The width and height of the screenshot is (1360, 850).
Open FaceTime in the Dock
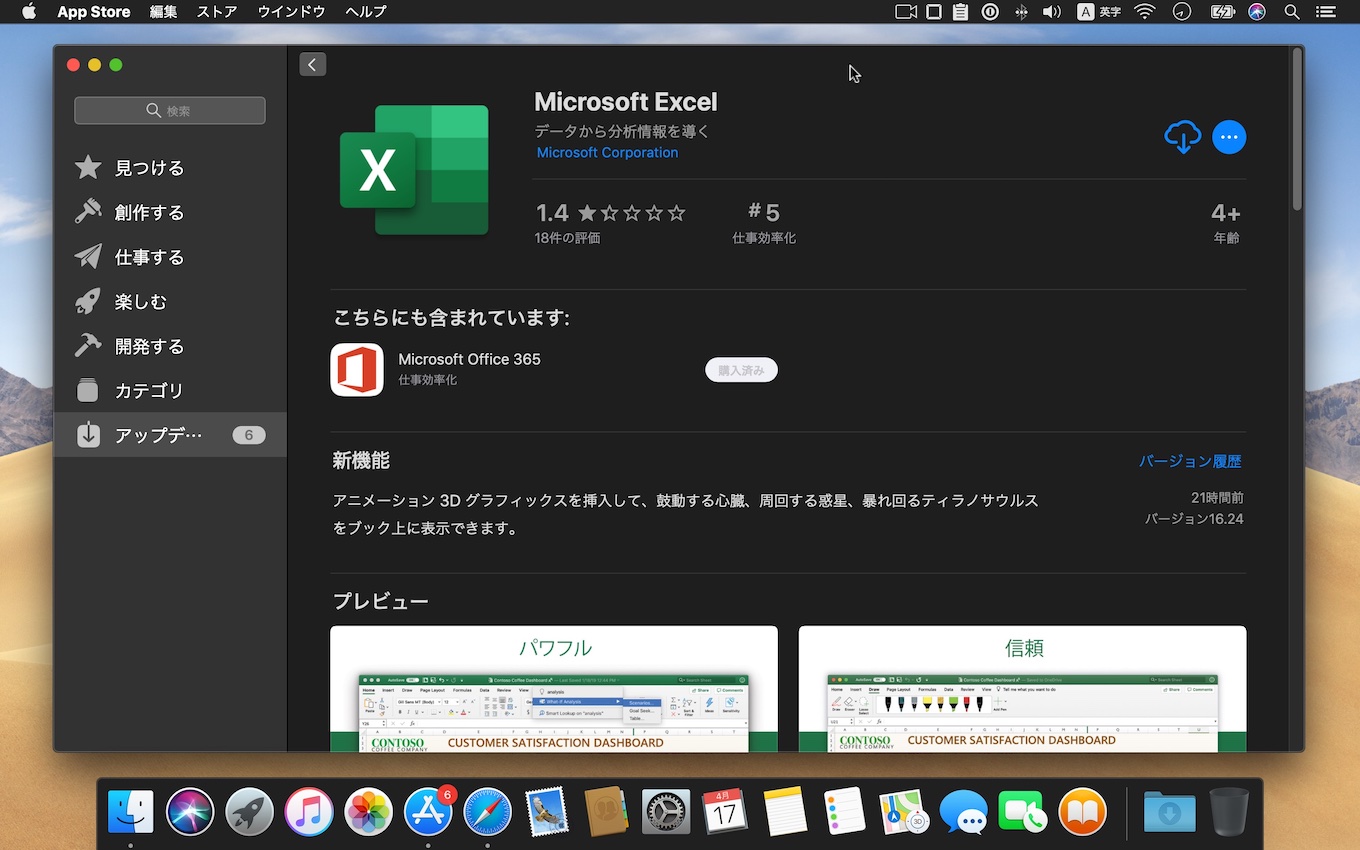[1022, 811]
